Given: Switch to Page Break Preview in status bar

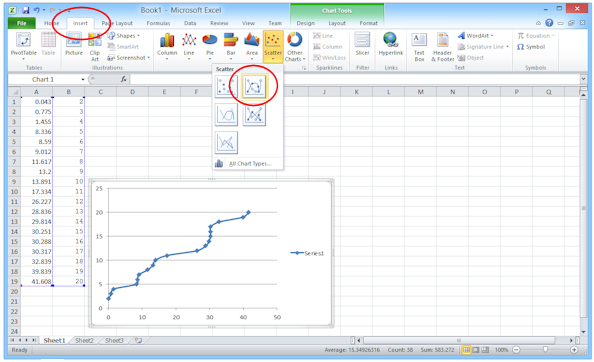Looking at the screenshot, I should [485, 350].
